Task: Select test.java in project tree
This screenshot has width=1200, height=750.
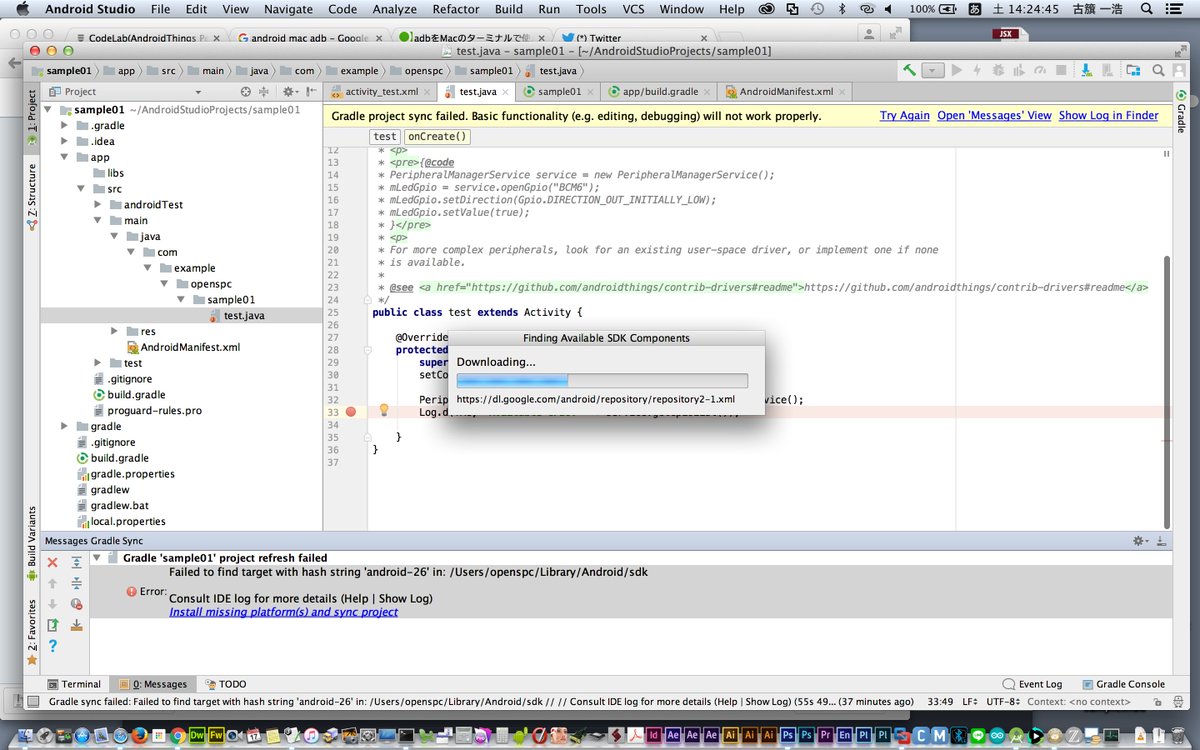Action: 244,316
